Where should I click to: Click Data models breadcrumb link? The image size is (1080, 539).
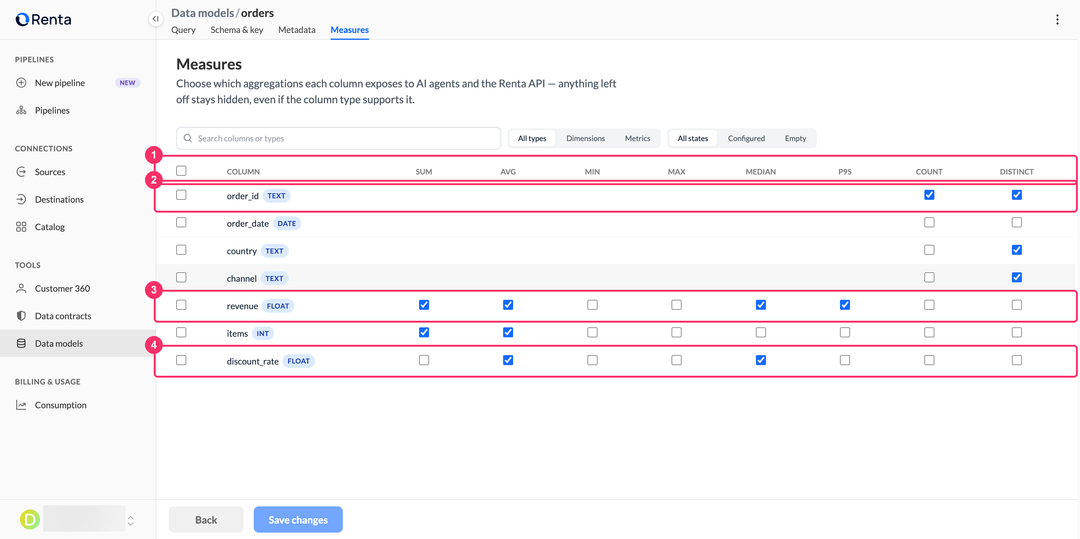pyautogui.click(x=204, y=13)
